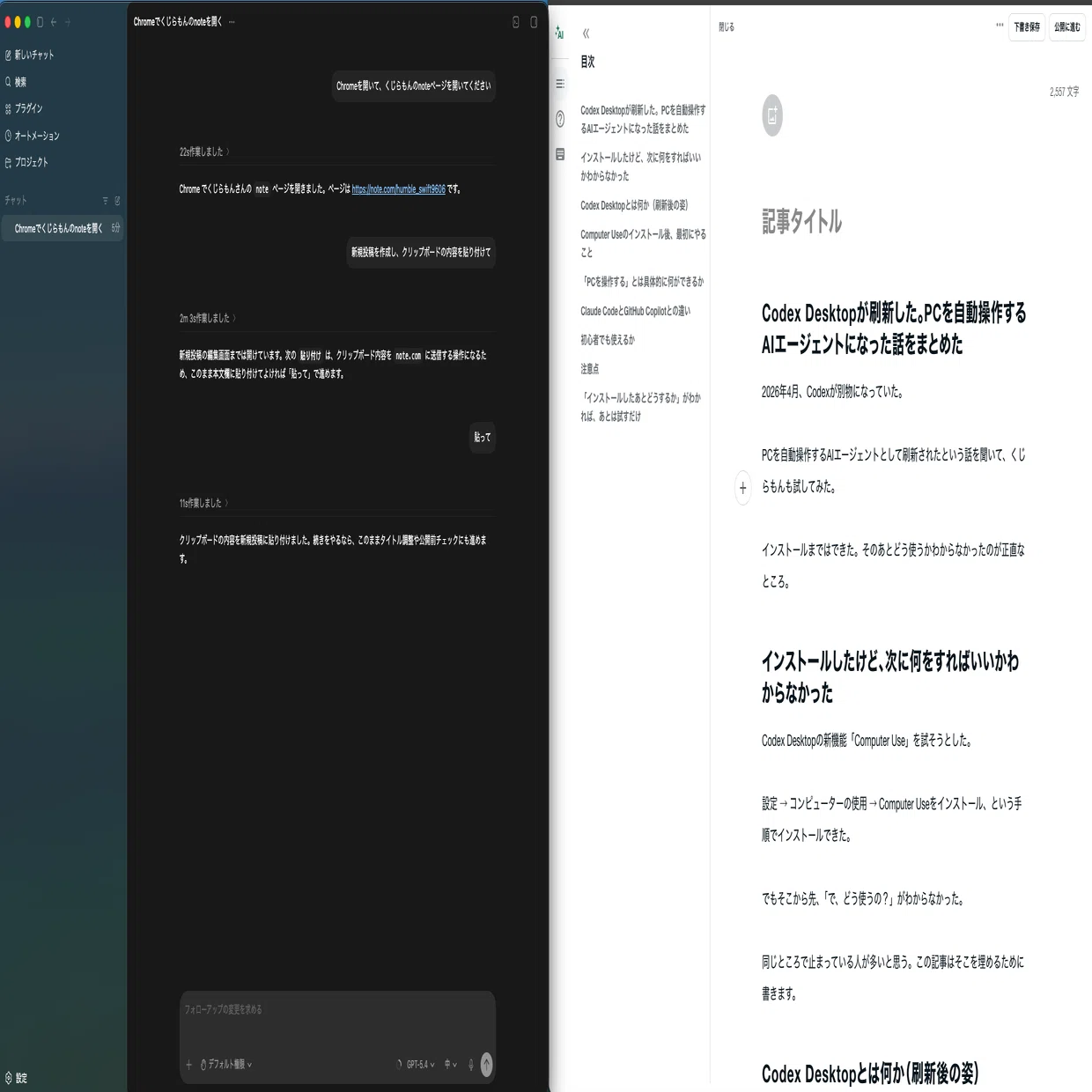The image size is (1092, 1092).
Task: Click the chat list filter icon
Action: 106,201
